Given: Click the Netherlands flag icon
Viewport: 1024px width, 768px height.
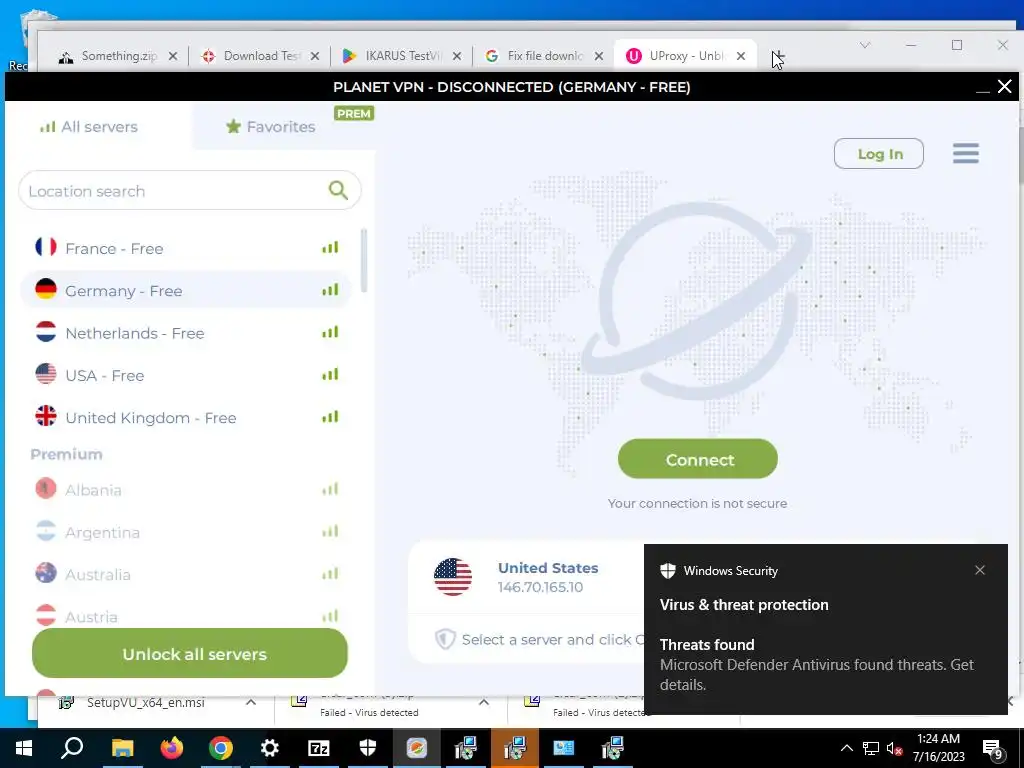Looking at the screenshot, I should pyautogui.click(x=46, y=332).
